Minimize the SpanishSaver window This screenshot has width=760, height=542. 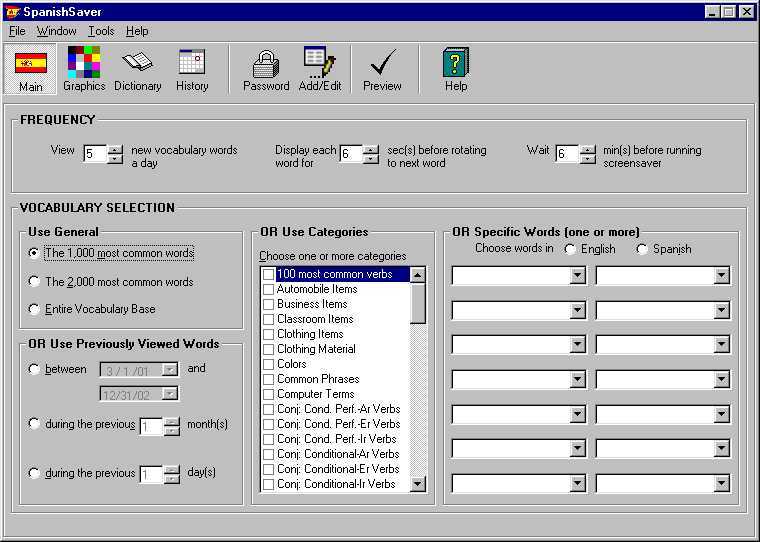click(712, 12)
